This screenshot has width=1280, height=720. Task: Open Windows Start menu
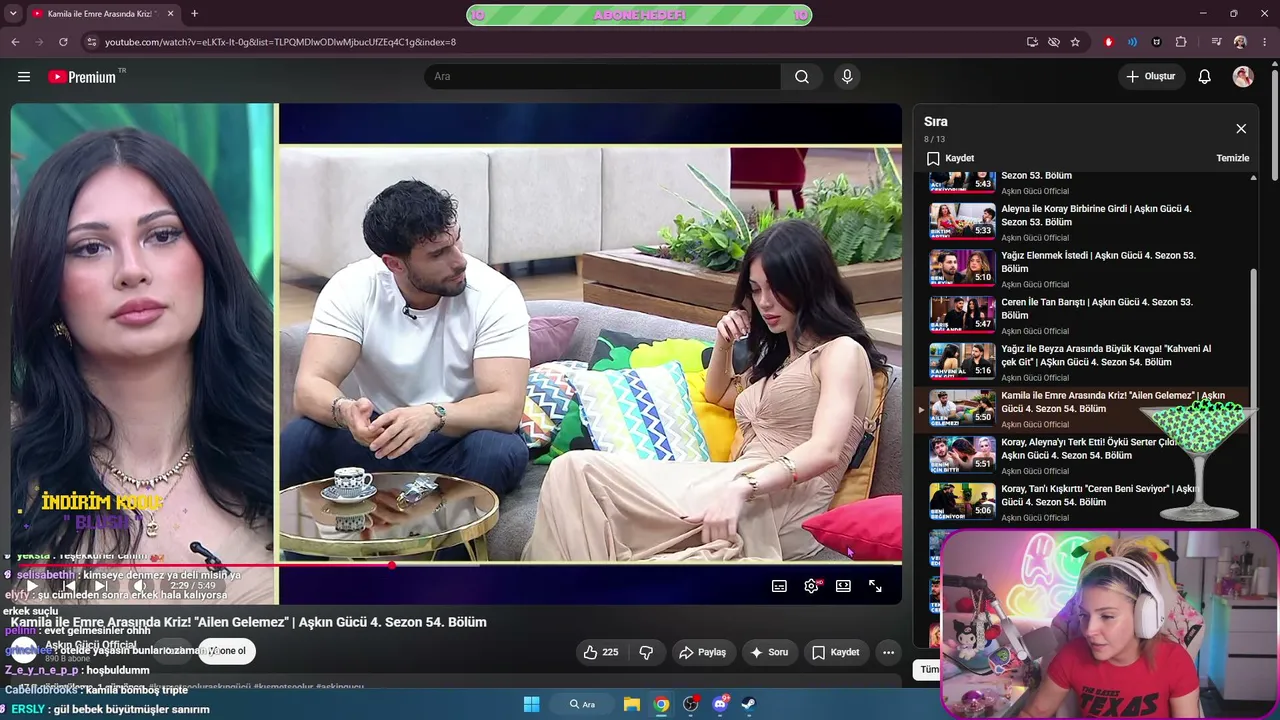point(531,704)
